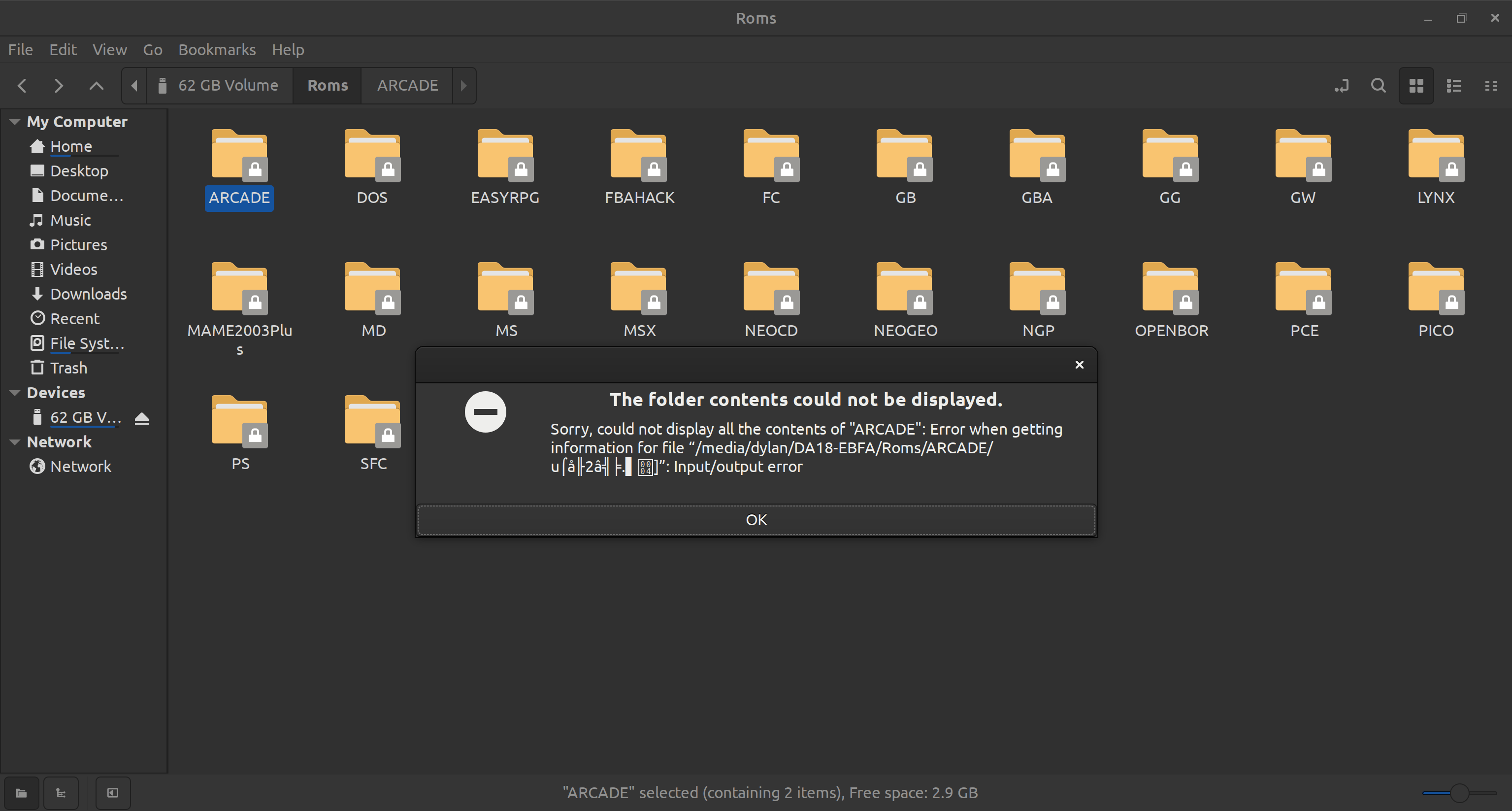Close the error dialog with X

click(1079, 365)
